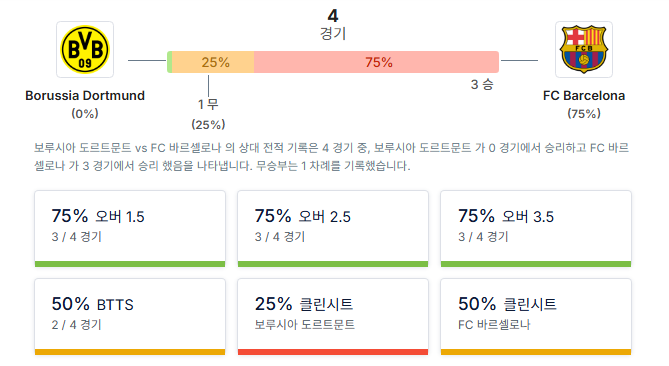Click the red 75% Barcelona win segment
This screenshot has height=366, width=669.
(x=376, y=62)
